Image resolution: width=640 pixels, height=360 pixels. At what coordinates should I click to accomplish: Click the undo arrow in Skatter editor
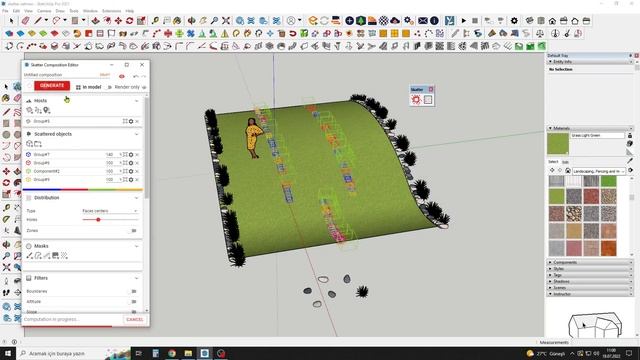(x=136, y=76)
